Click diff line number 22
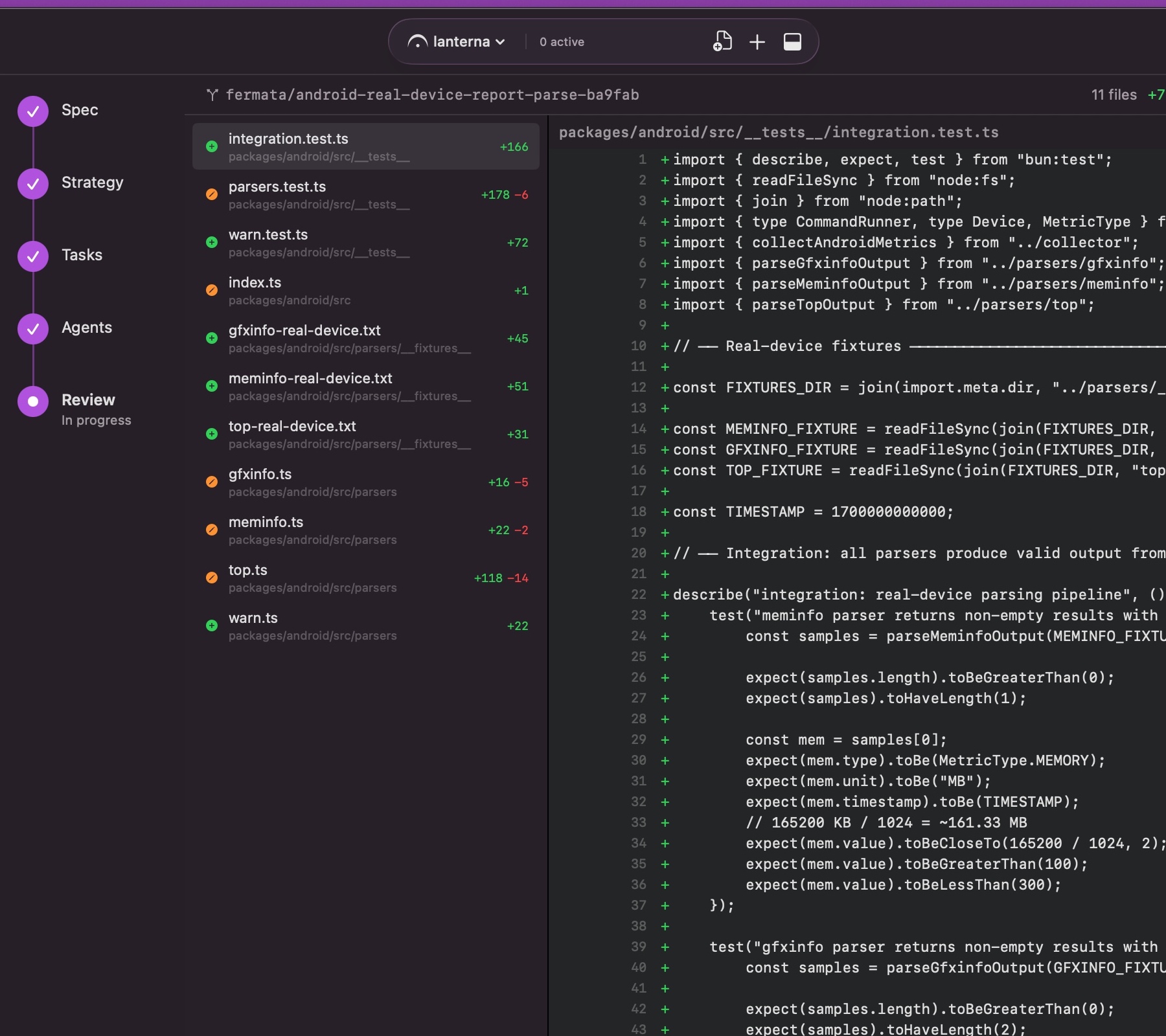Viewport: 1166px width, 1036px height. (639, 595)
